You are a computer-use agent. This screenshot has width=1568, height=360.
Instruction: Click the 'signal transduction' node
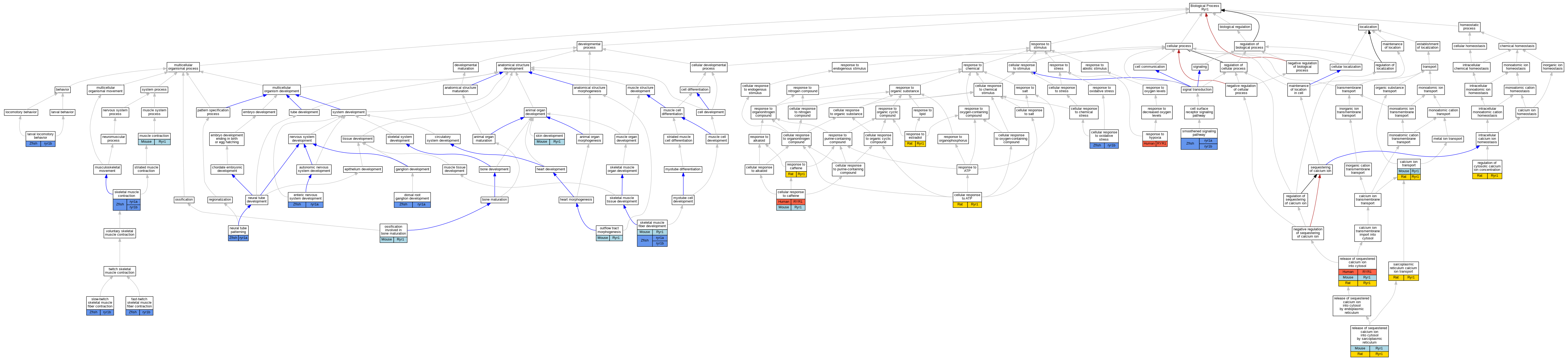tap(1197, 89)
